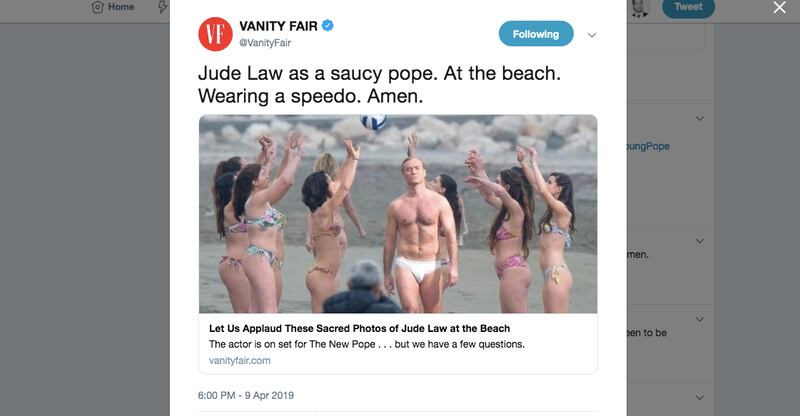Click the blue verified badge beside Vanity Fair
This screenshot has height=416, width=800.
[x=328, y=25]
